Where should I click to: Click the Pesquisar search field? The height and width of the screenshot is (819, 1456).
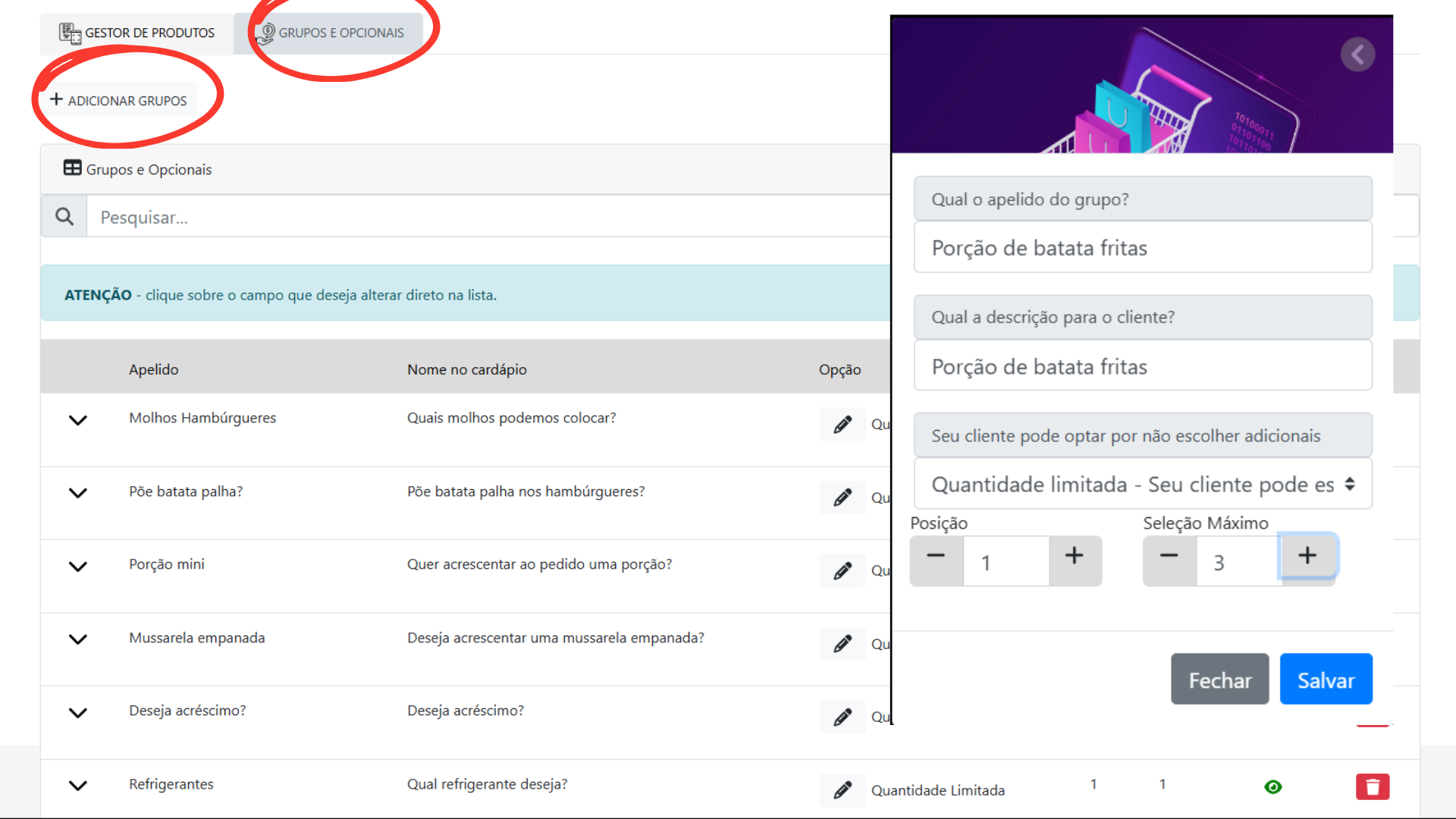coord(485,218)
